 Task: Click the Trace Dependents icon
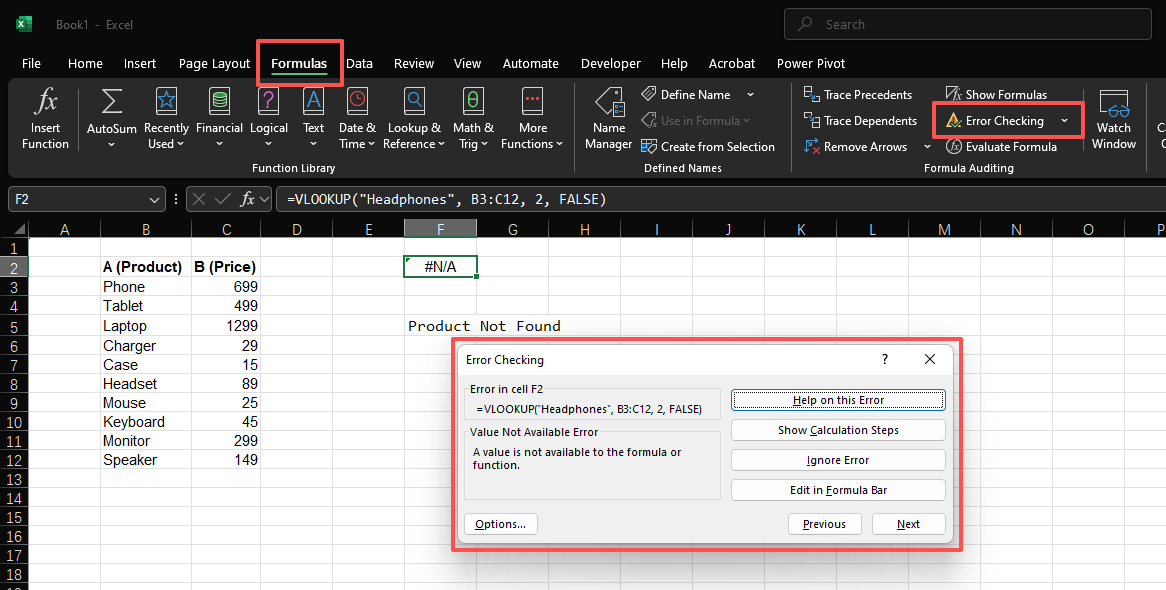pyautogui.click(x=860, y=120)
